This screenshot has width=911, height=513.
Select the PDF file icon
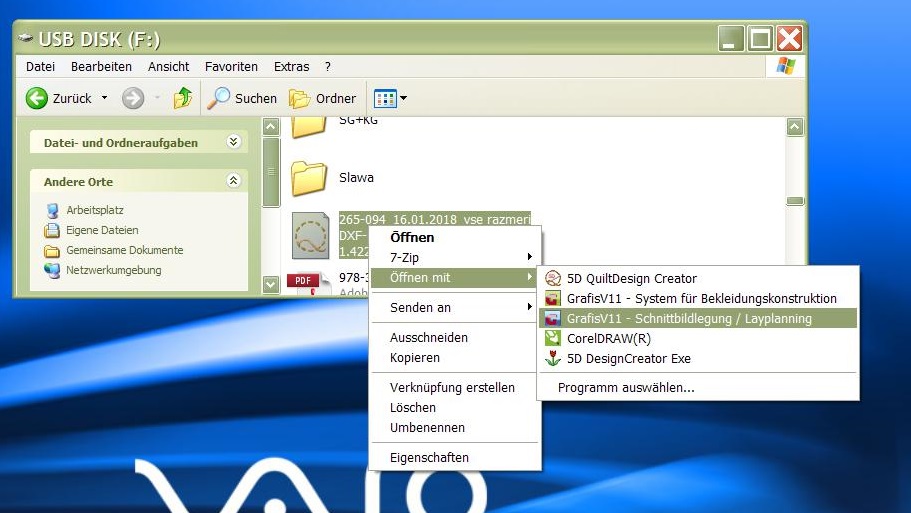tap(308, 282)
